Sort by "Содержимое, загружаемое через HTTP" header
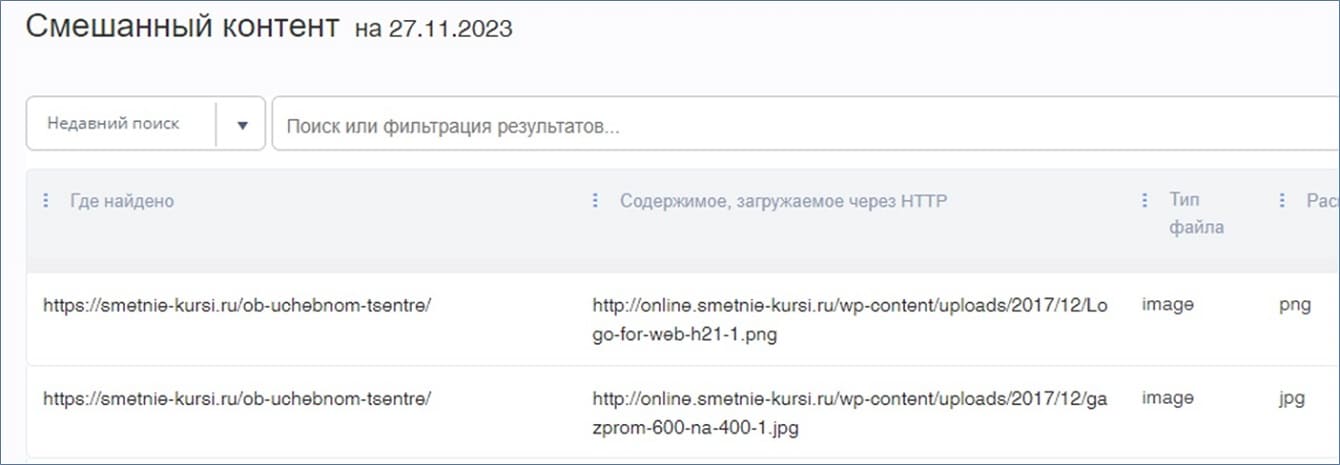 (x=783, y=201)
